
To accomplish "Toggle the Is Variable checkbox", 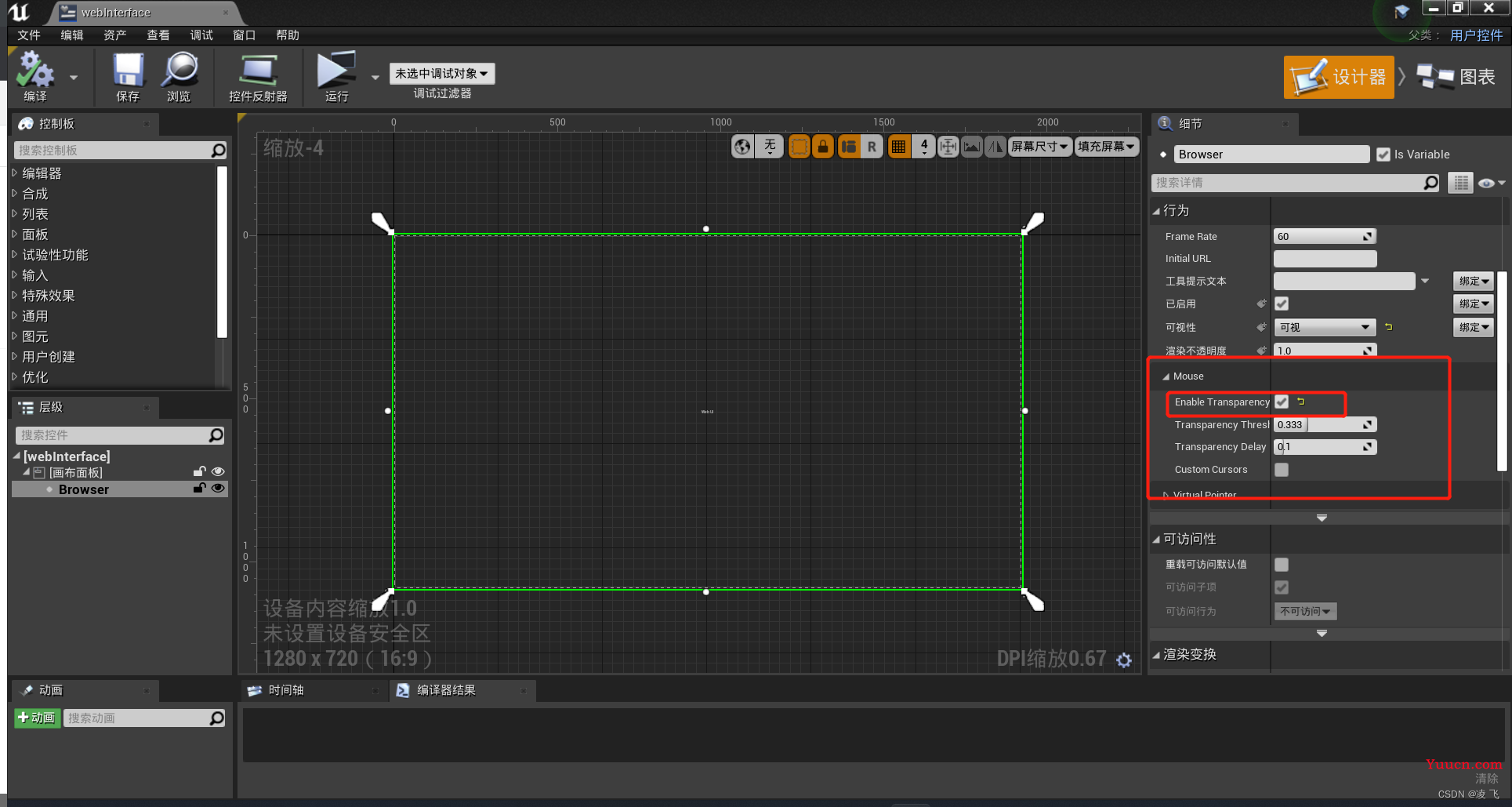I will (x=1383, y=154).
